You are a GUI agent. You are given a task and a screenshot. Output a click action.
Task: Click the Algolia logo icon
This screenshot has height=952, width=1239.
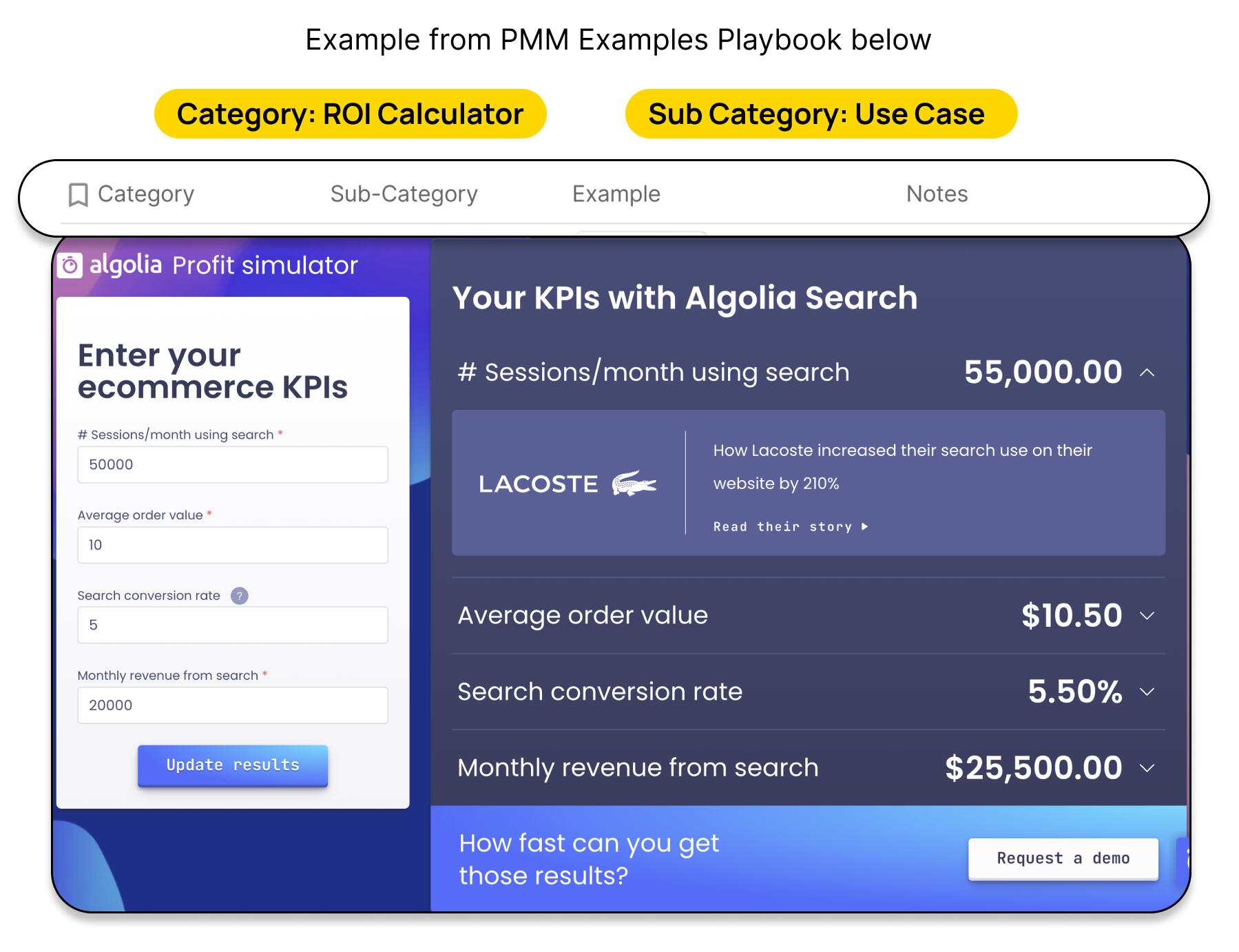tap(70, 265)
